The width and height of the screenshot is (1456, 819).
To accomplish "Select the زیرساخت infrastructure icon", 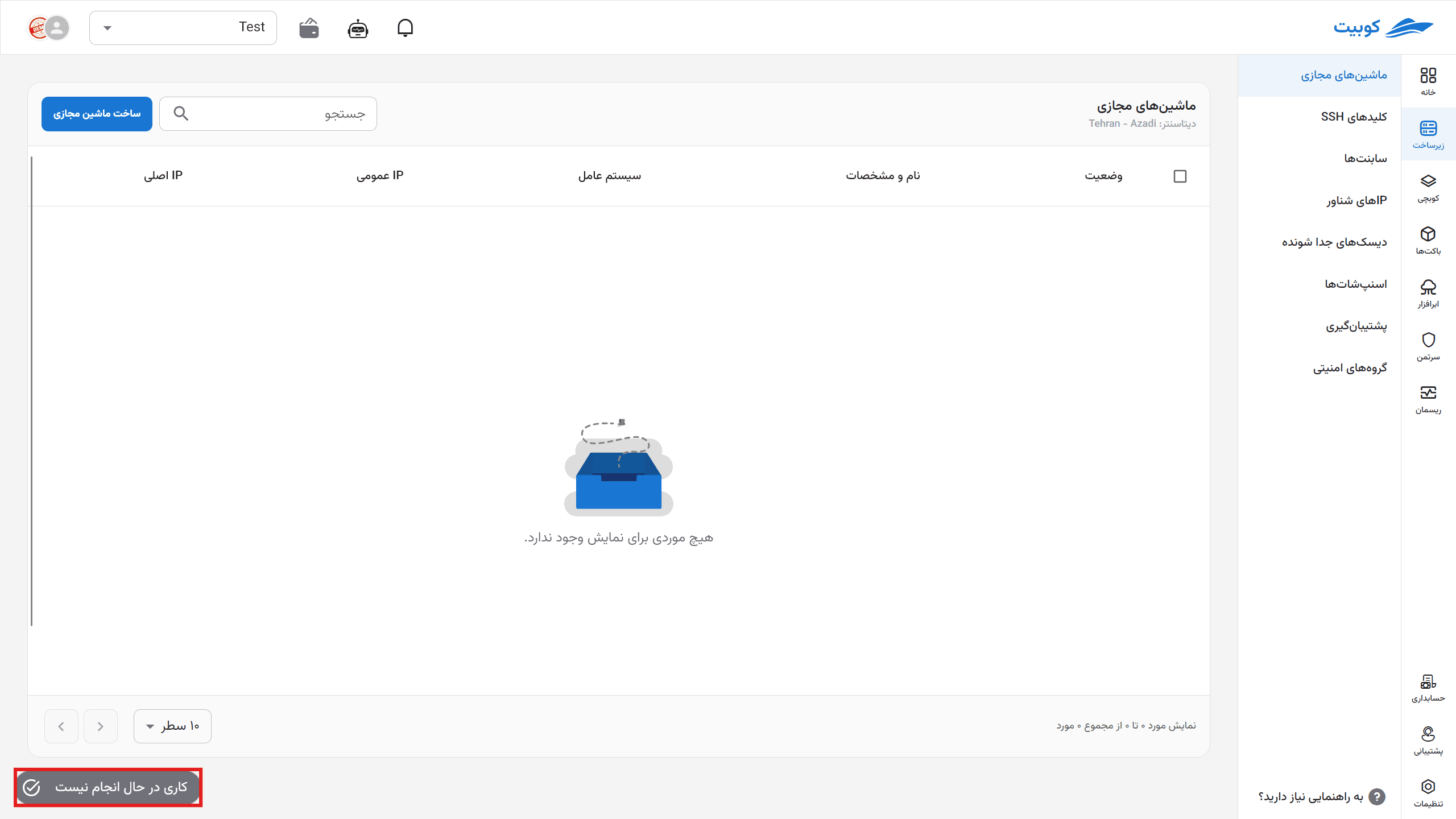I will [x=1428, y=134].
